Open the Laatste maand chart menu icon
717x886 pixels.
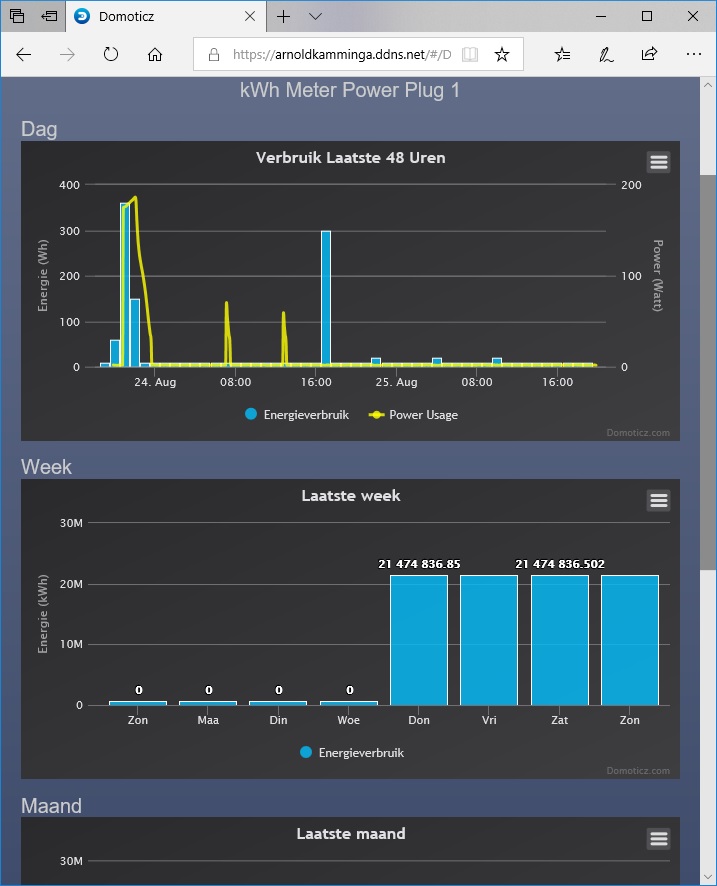(x=658, y=839)
